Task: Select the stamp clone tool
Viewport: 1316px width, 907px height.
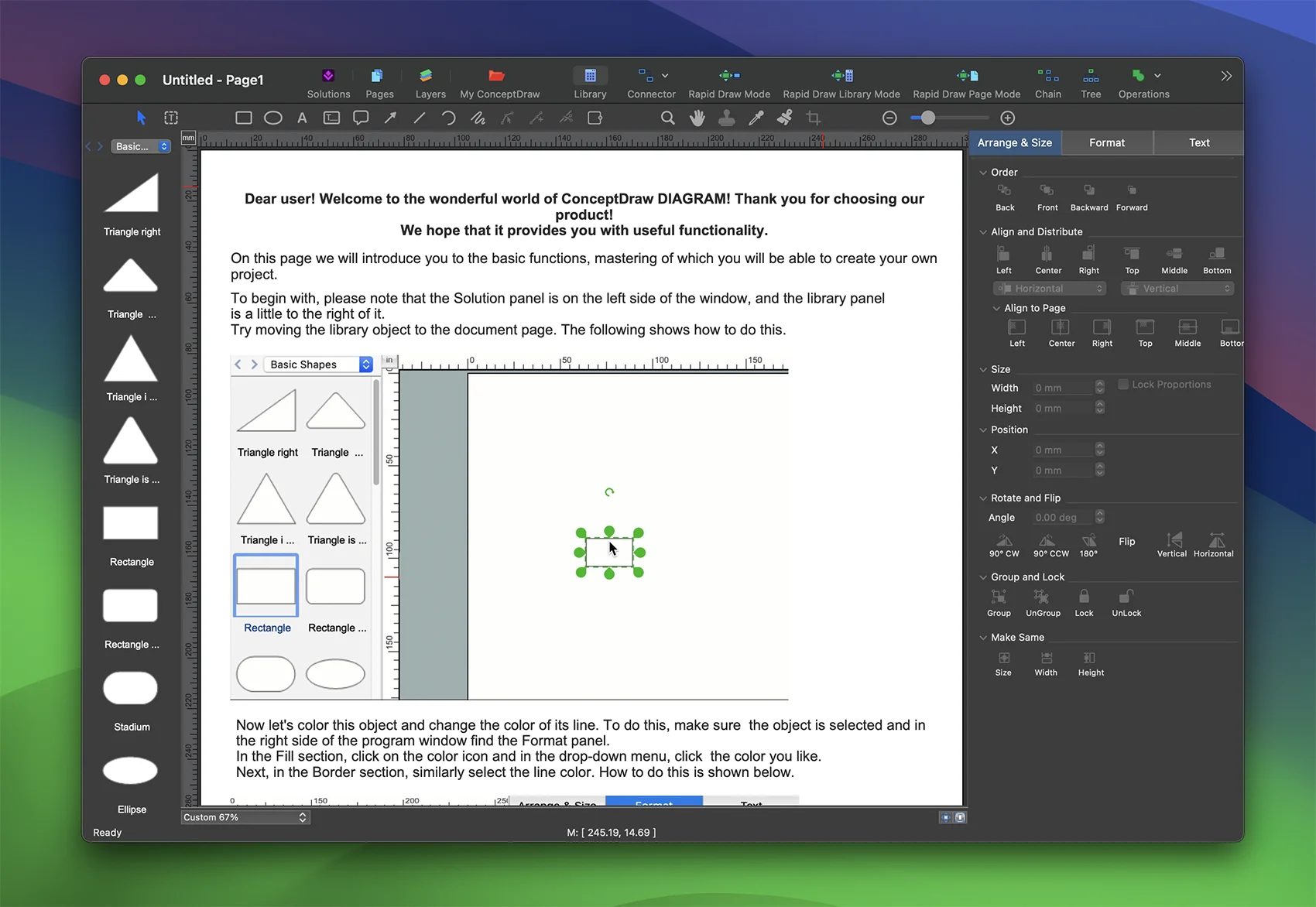Action: (727, 118)
